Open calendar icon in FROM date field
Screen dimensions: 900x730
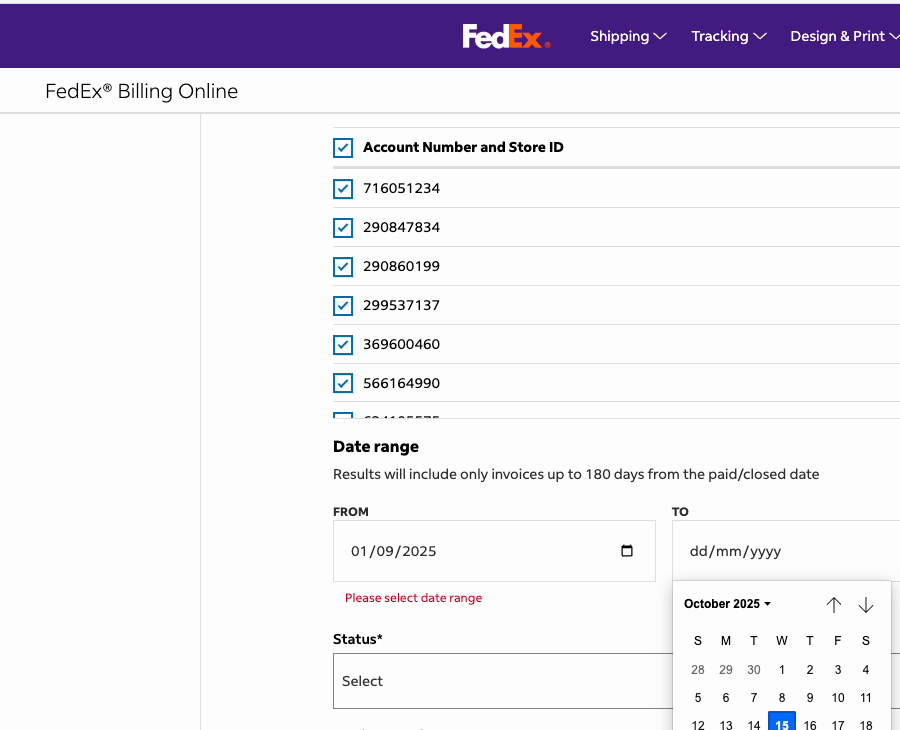click(627, 551)
